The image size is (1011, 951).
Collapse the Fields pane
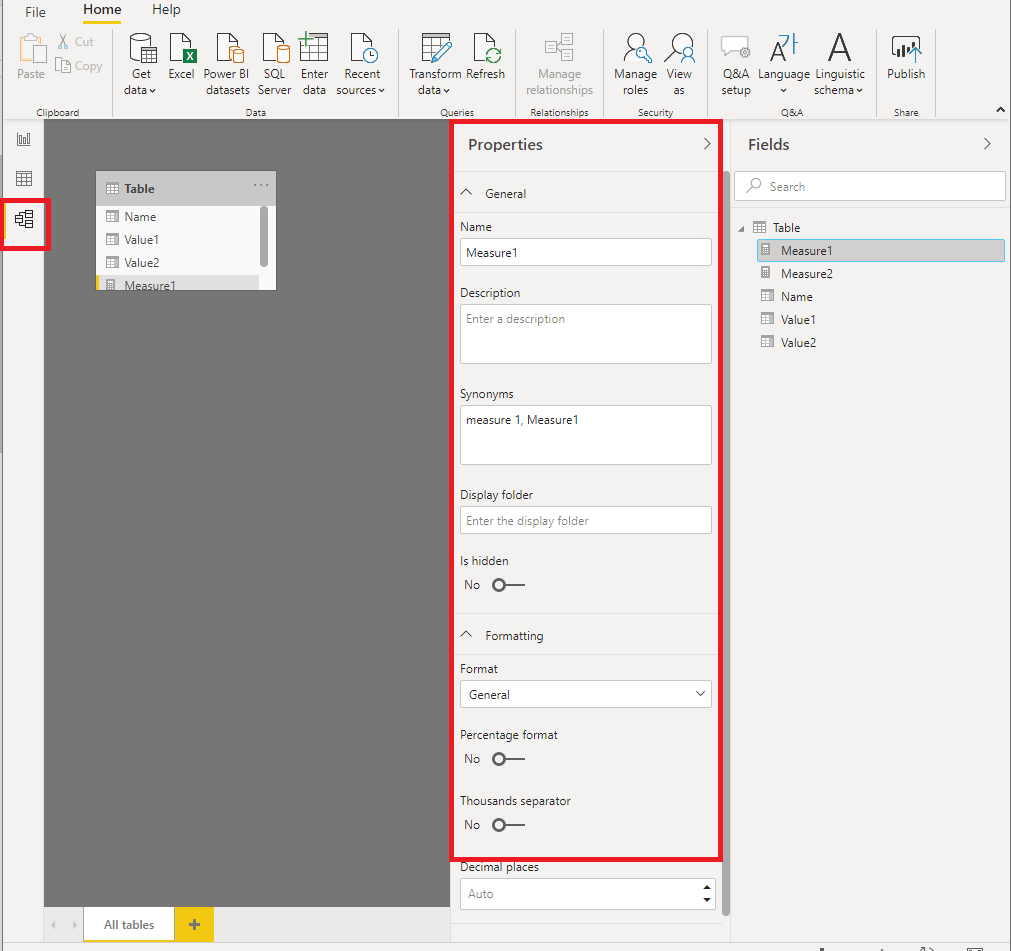pyautogui.click(x=986, y=144)
